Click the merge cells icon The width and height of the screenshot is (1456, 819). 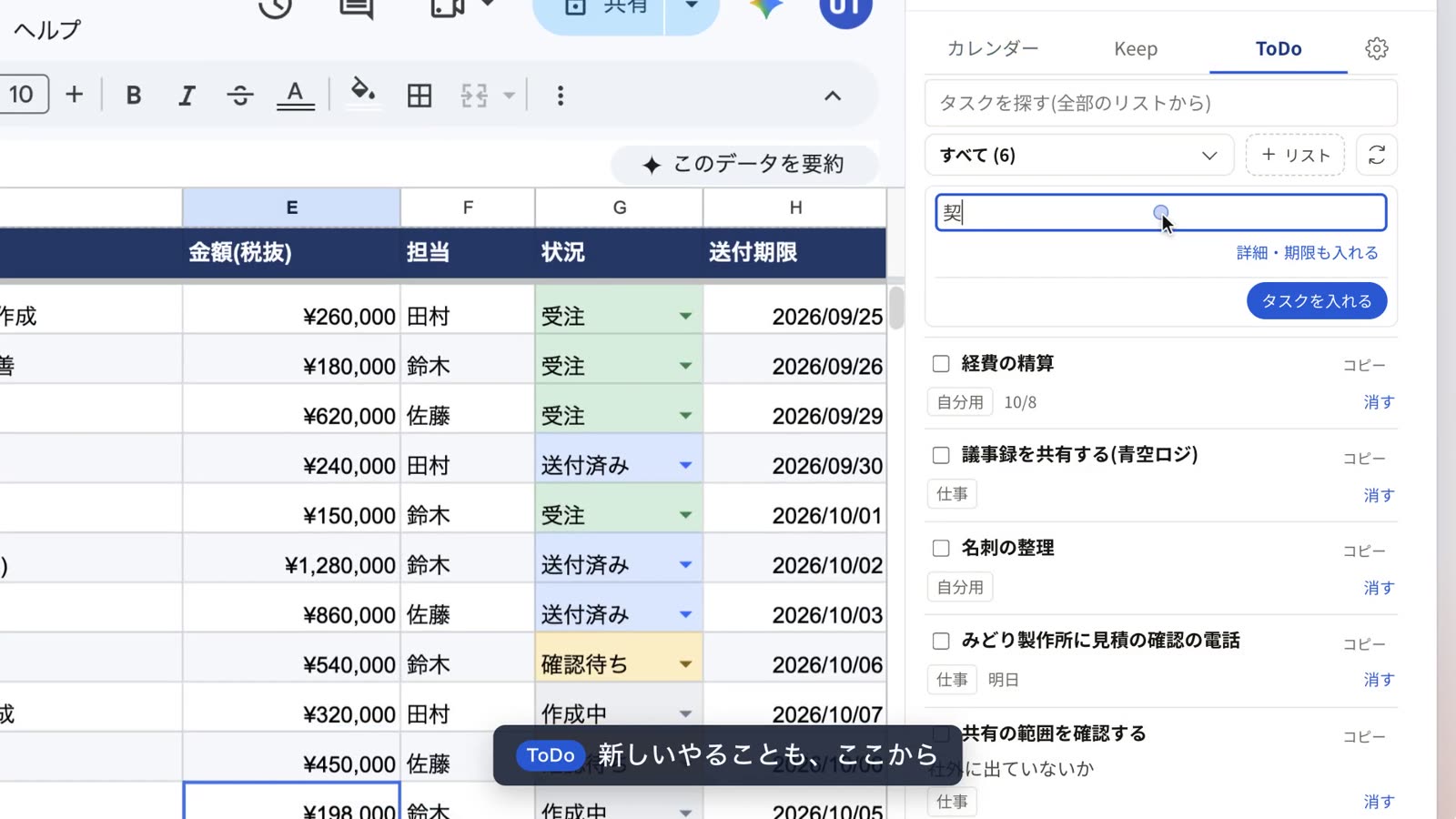[x=474, y=96]
